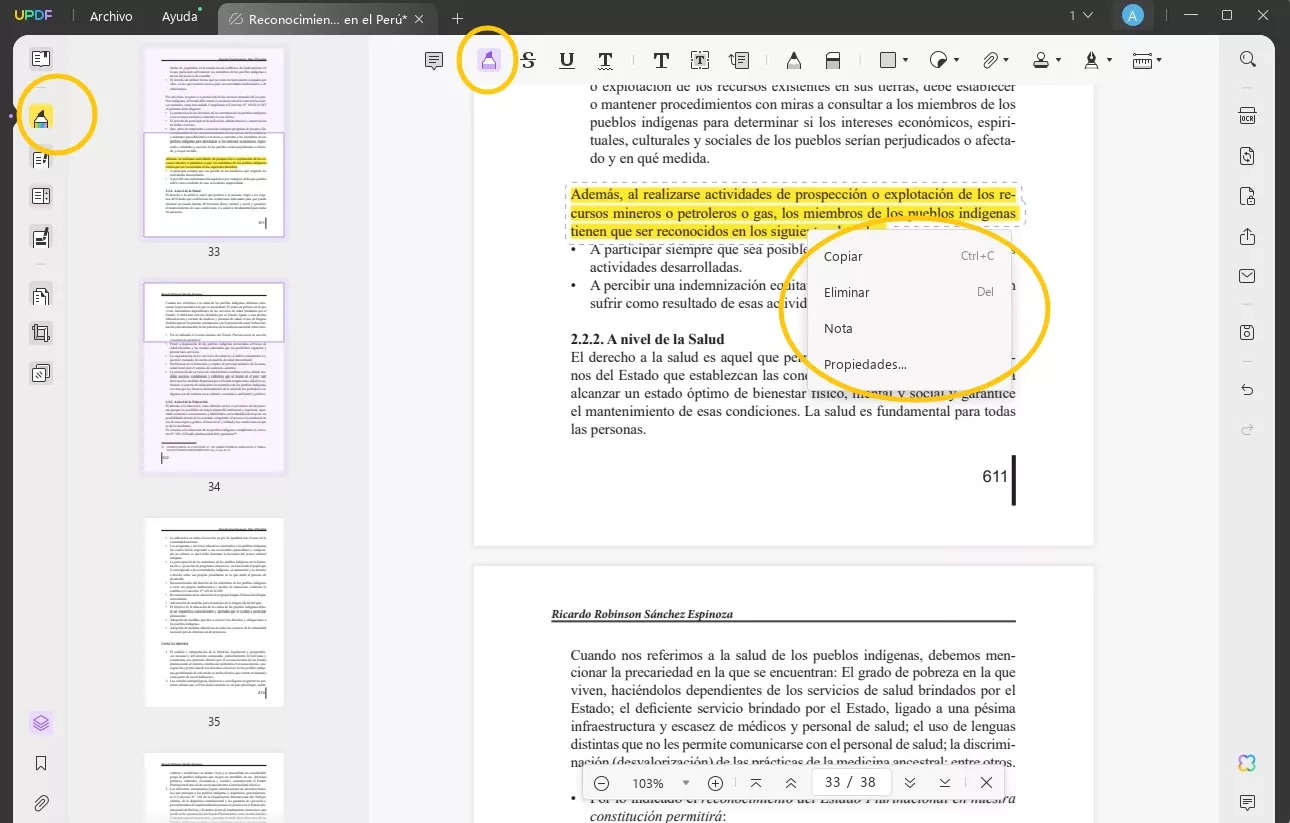
Task: Click the save as other icon
Action: click(x=1247, y=333)
